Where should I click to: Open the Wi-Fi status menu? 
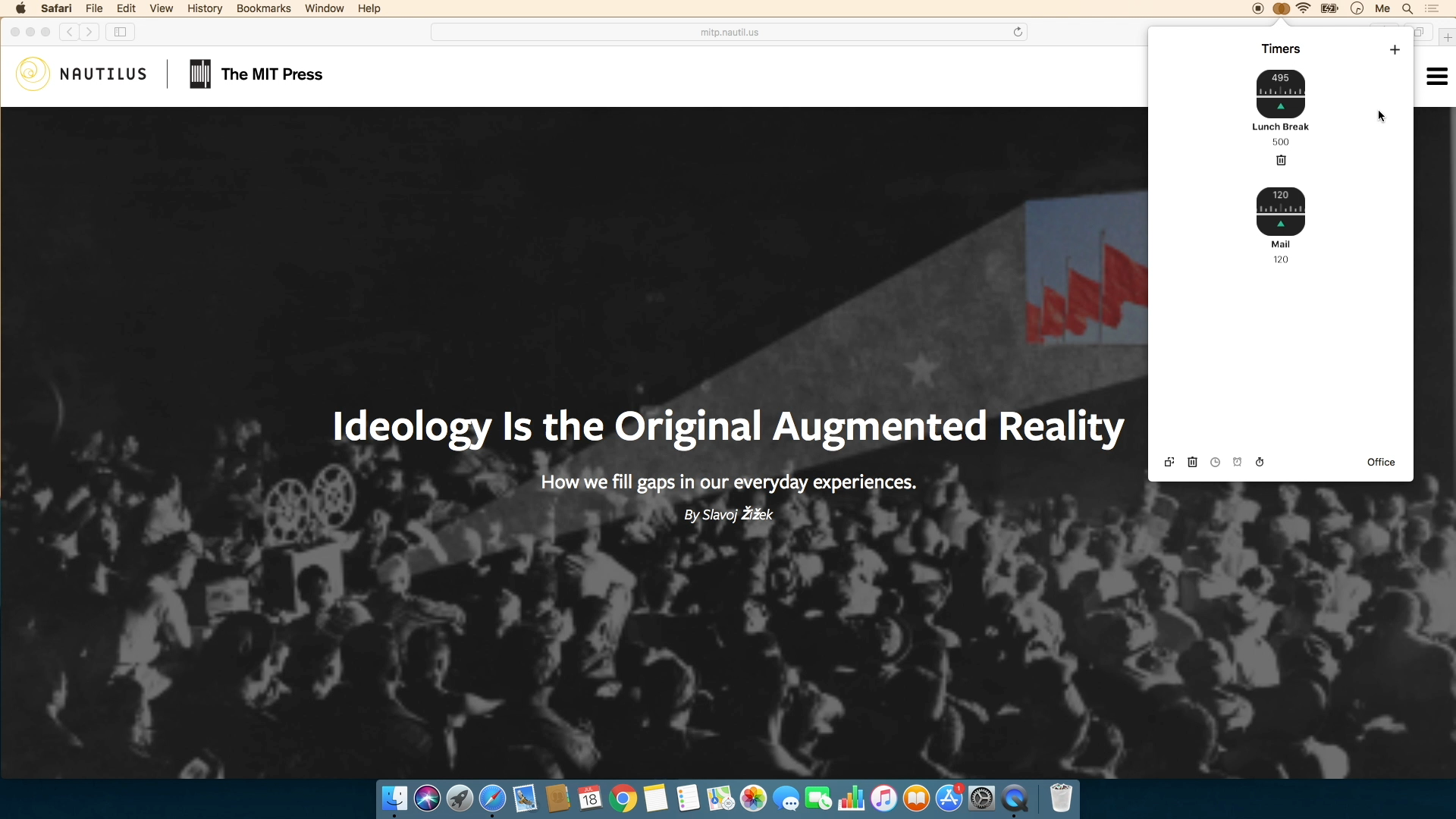pos(1304,8)
